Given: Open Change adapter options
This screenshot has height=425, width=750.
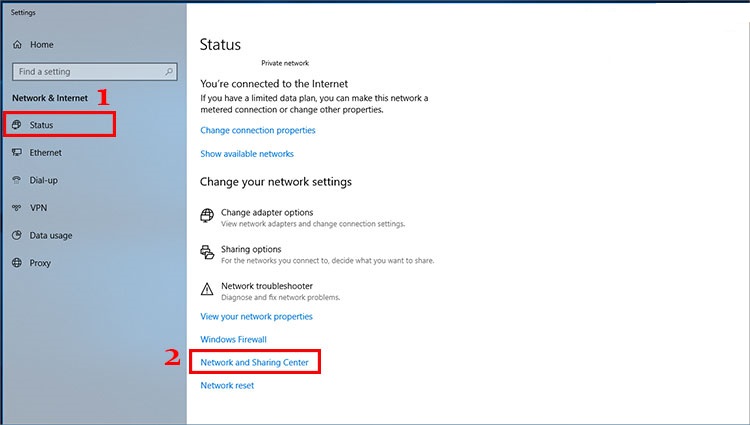Looking at the screenshot, I should (267, 212).
